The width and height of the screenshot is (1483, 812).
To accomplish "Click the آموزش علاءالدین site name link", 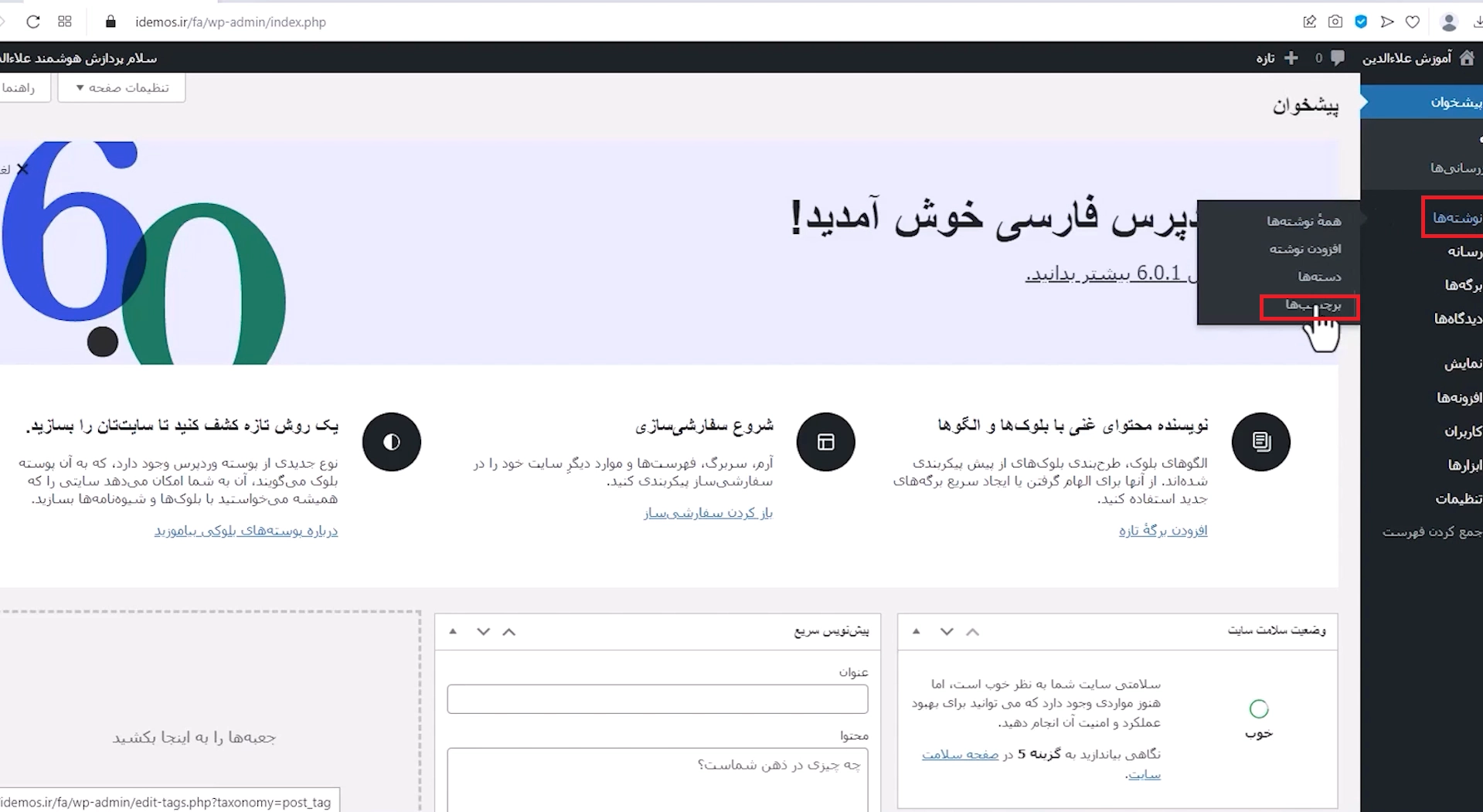I will click(x=1406, y=58).
